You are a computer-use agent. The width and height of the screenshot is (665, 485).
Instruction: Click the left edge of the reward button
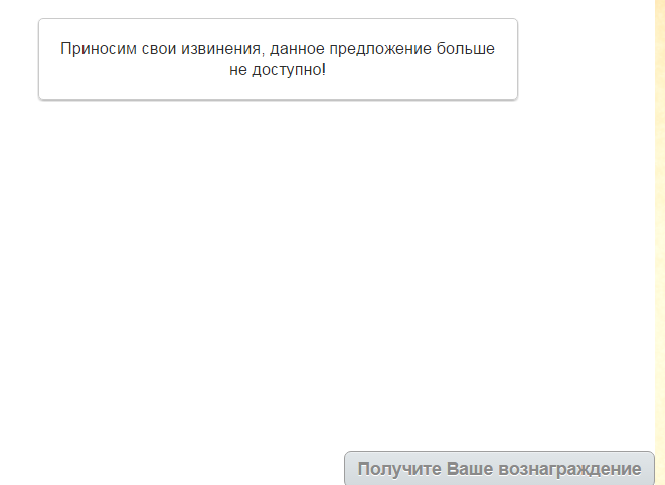click(348, 468)
